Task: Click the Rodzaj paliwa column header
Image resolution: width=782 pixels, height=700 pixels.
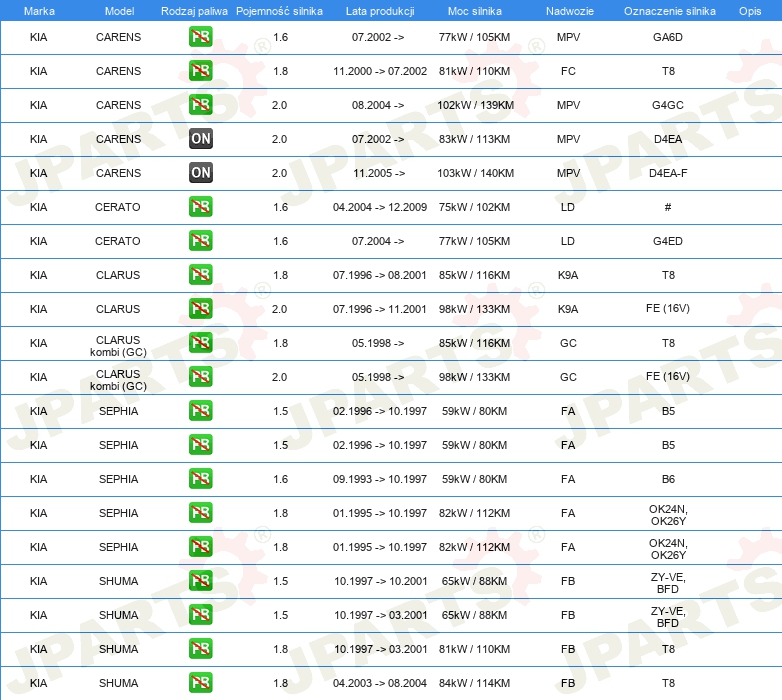Action: pos(194,10)
